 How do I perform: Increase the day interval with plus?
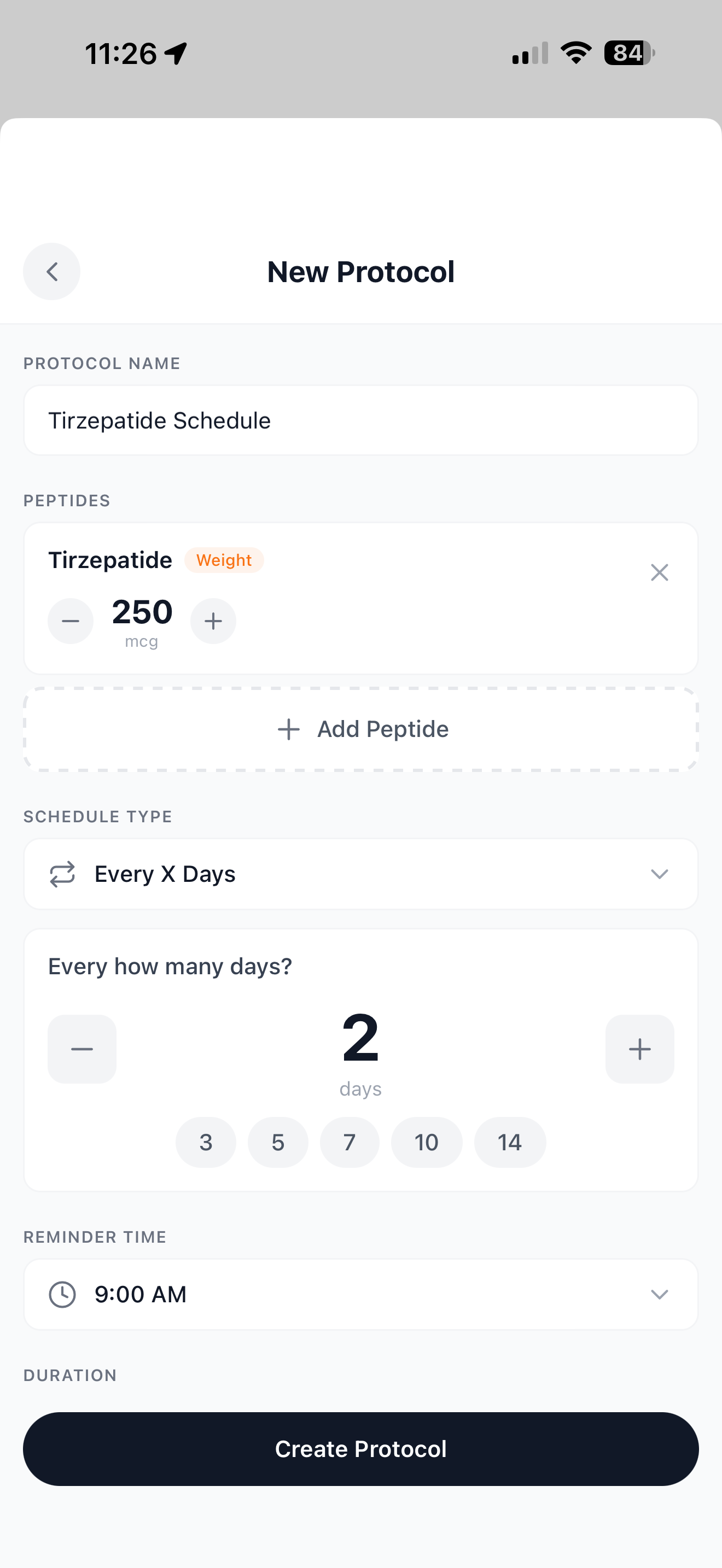[x=639, y=1049]
